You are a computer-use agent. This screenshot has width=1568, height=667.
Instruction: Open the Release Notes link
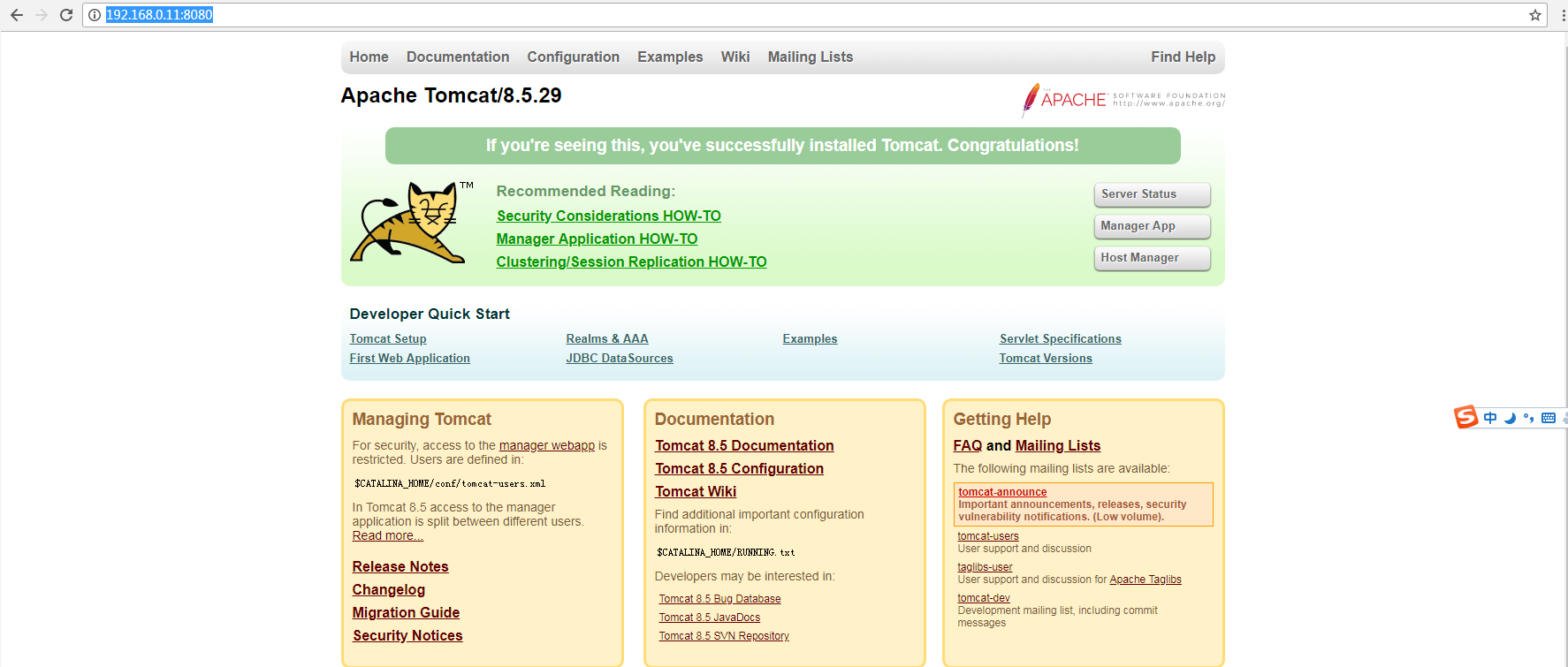pyautogui.click(x=400, y=567)
